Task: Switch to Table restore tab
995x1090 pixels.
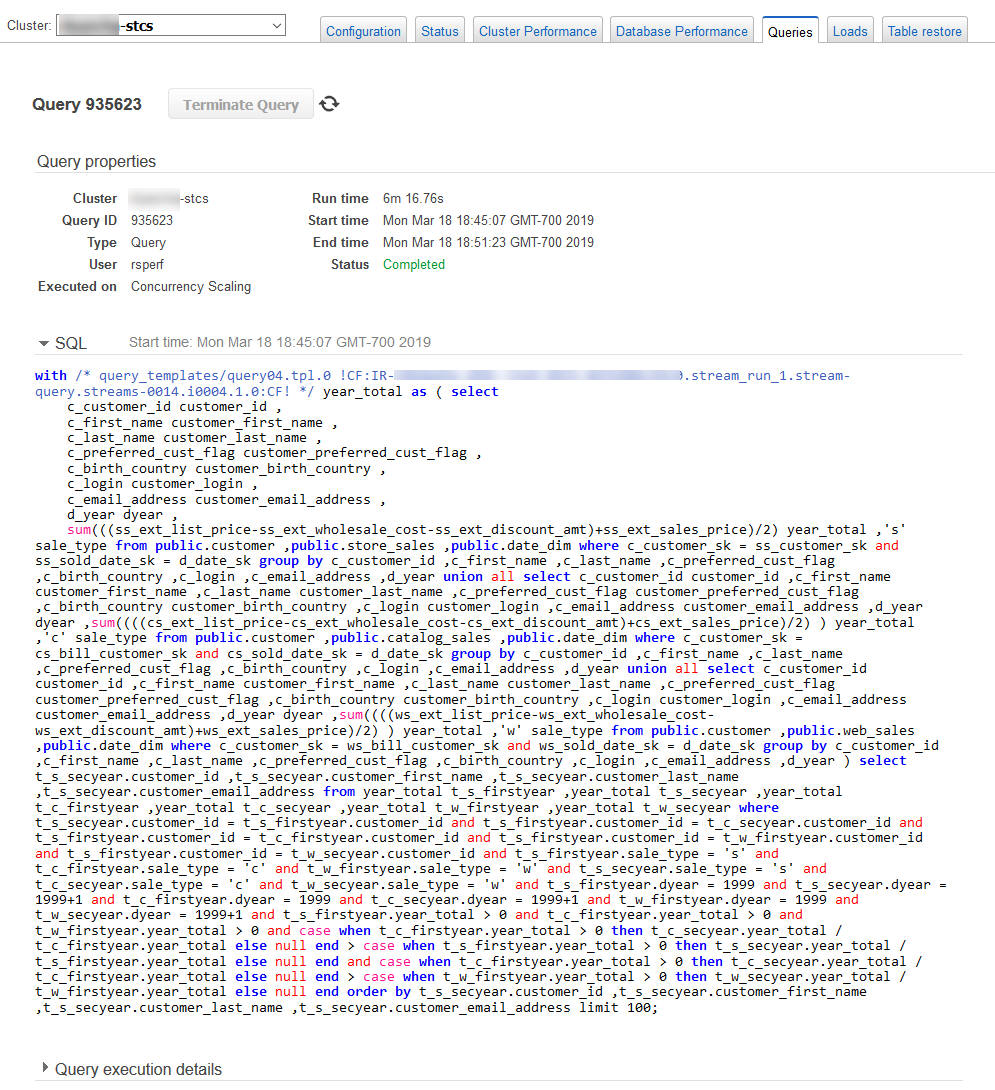Action: [924, 31]
